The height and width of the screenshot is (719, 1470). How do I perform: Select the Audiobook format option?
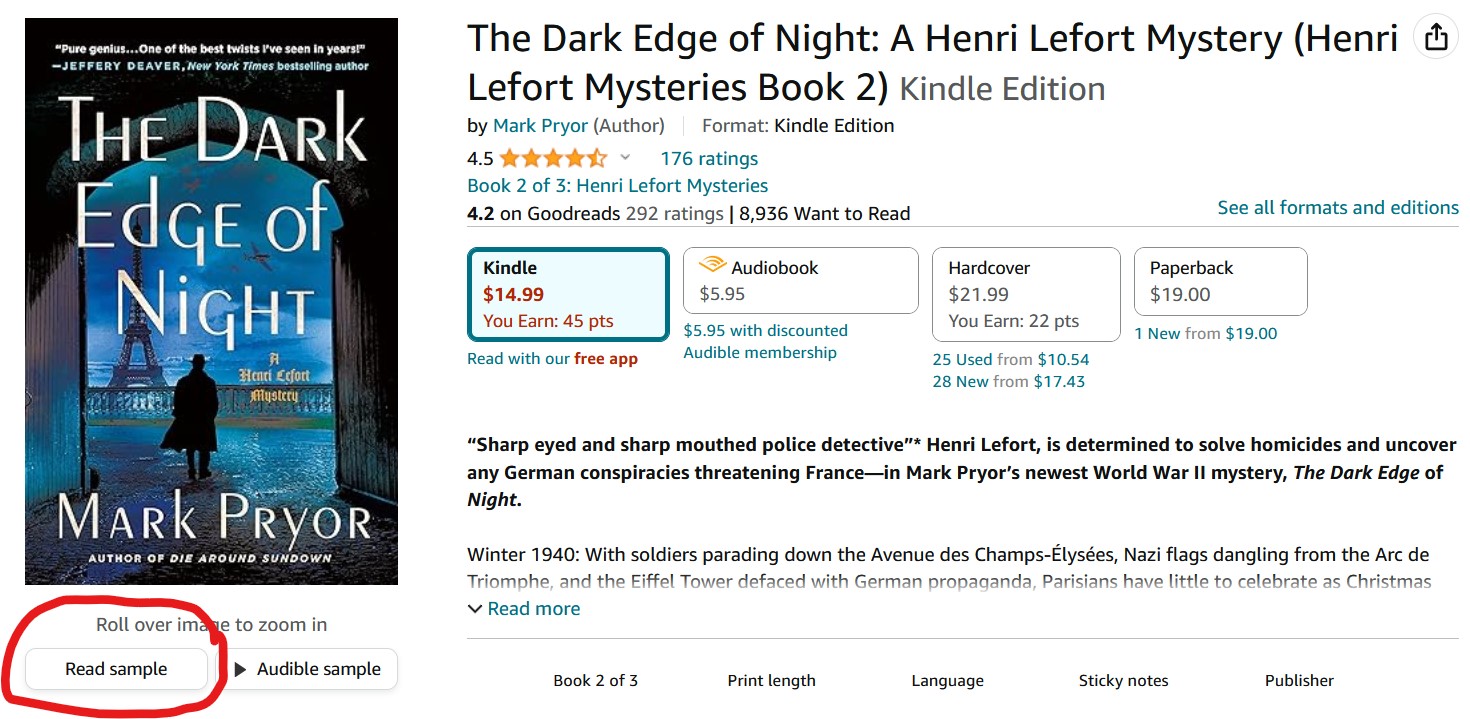click(800, 281)
